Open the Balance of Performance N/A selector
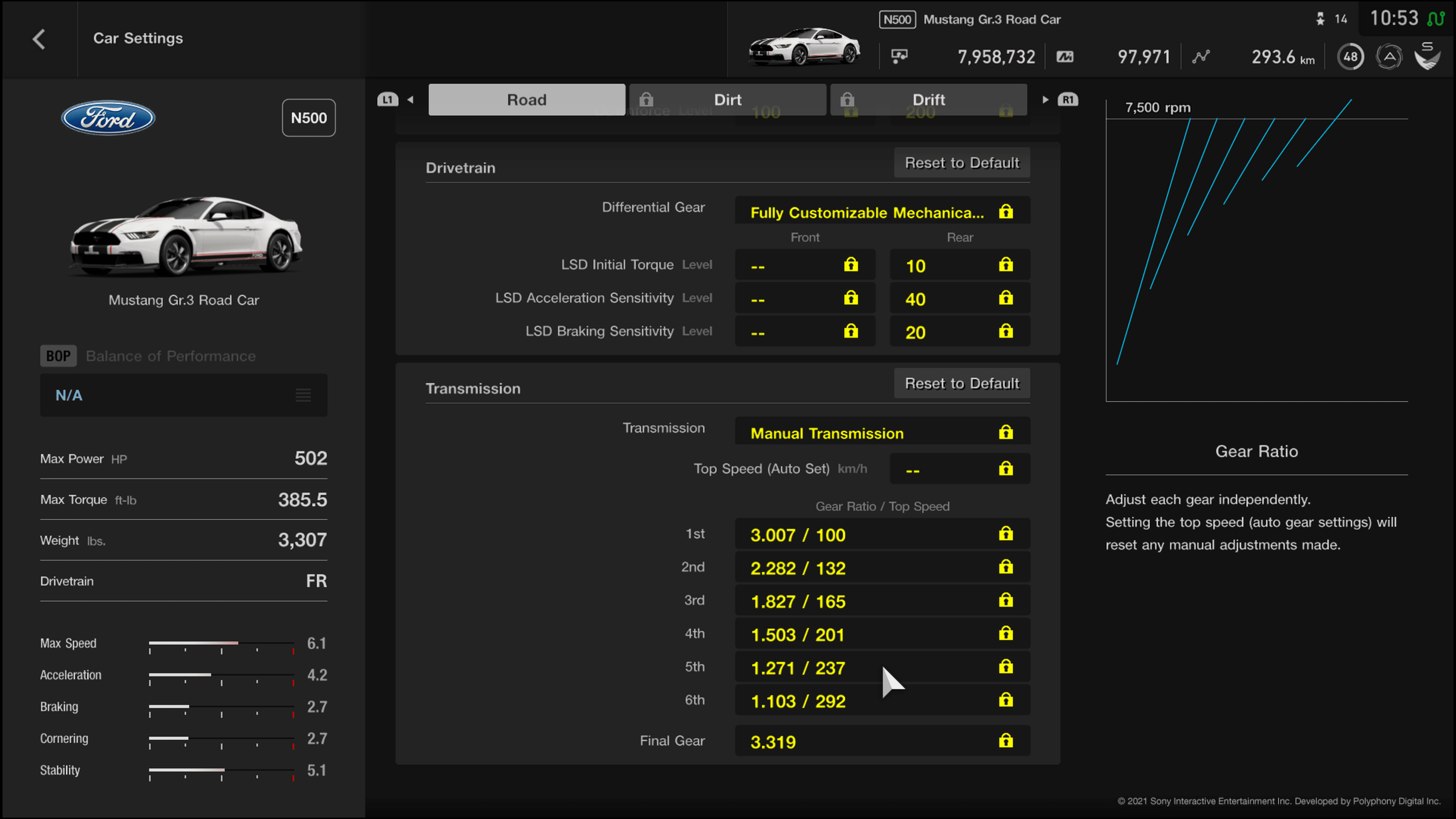 (x=184, y=395)
